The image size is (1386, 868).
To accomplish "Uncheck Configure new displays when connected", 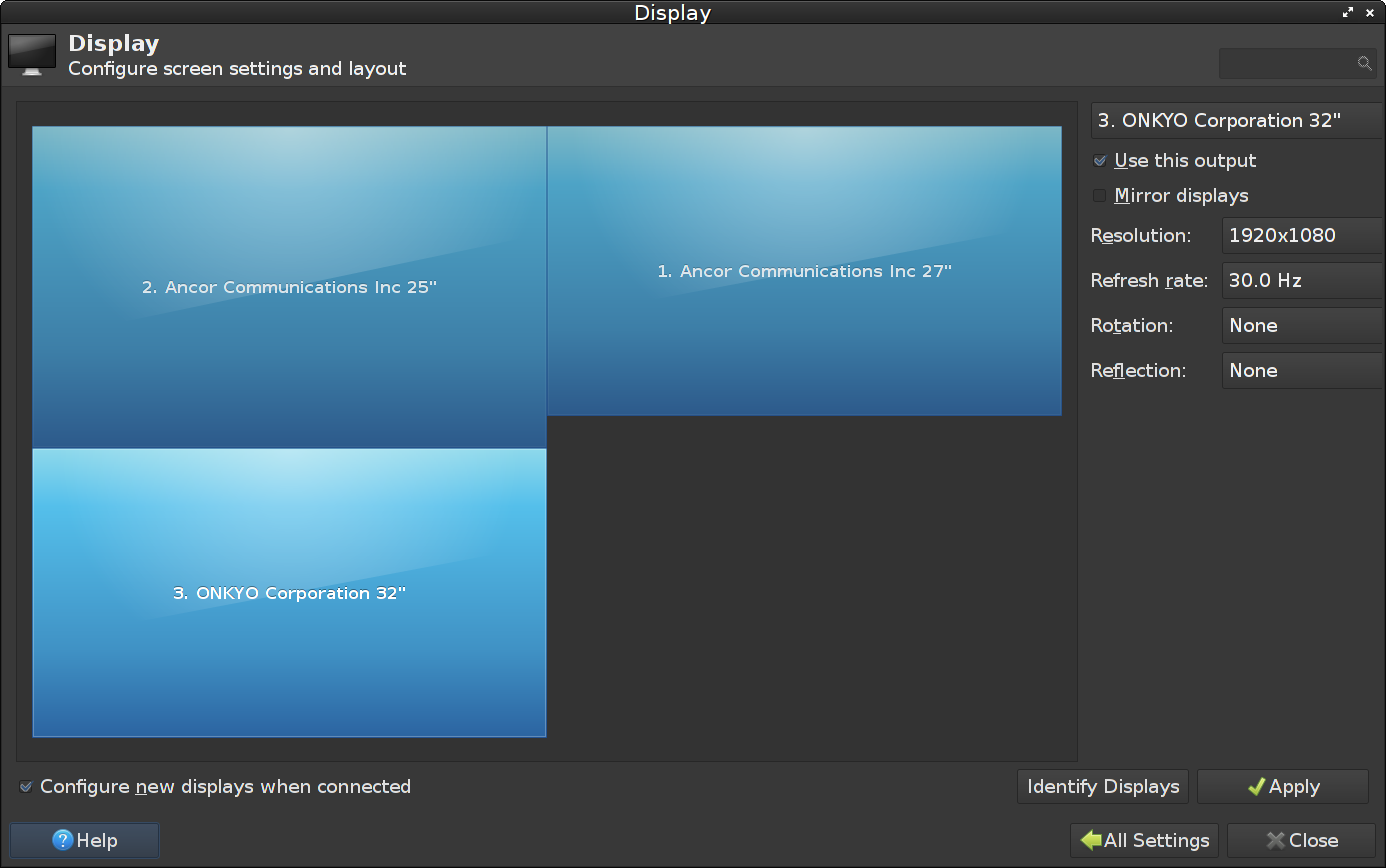I will tap(26, 787).
